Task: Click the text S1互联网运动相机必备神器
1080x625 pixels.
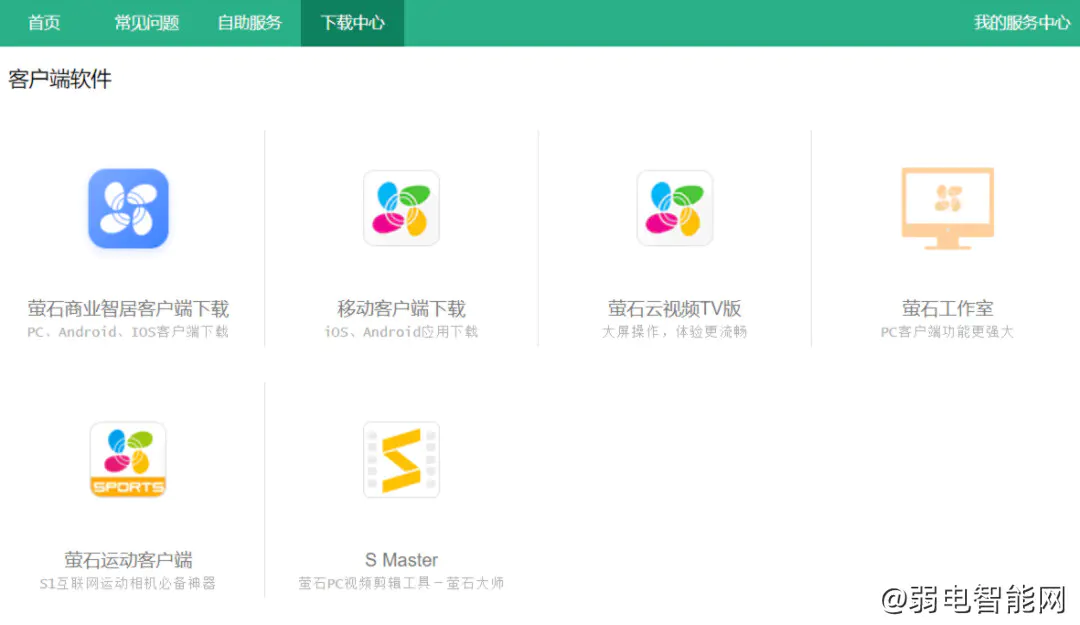Action: tap(128, 584)
